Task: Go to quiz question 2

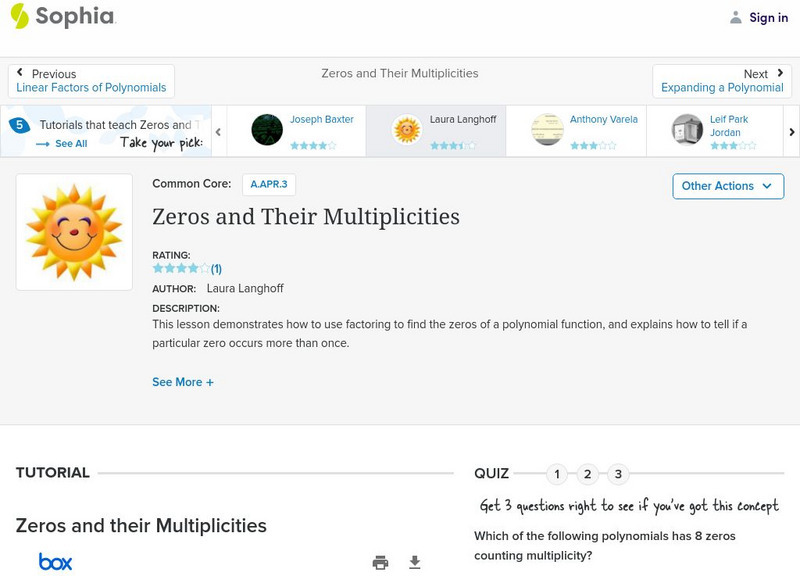Action: pyautogui.click(x=588, y=474)
